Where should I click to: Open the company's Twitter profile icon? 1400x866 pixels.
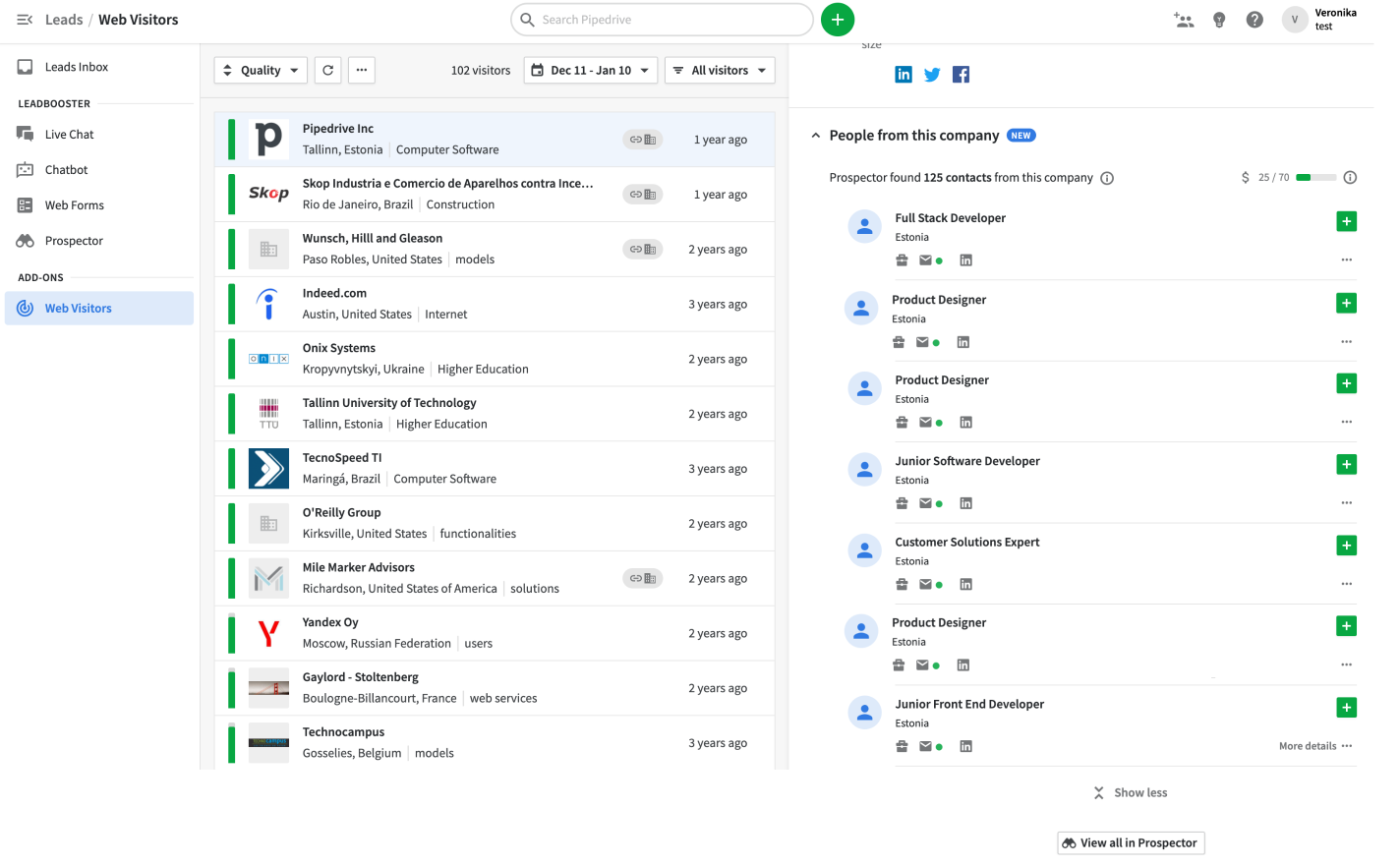pyautogui.click(x=932, y=75)
